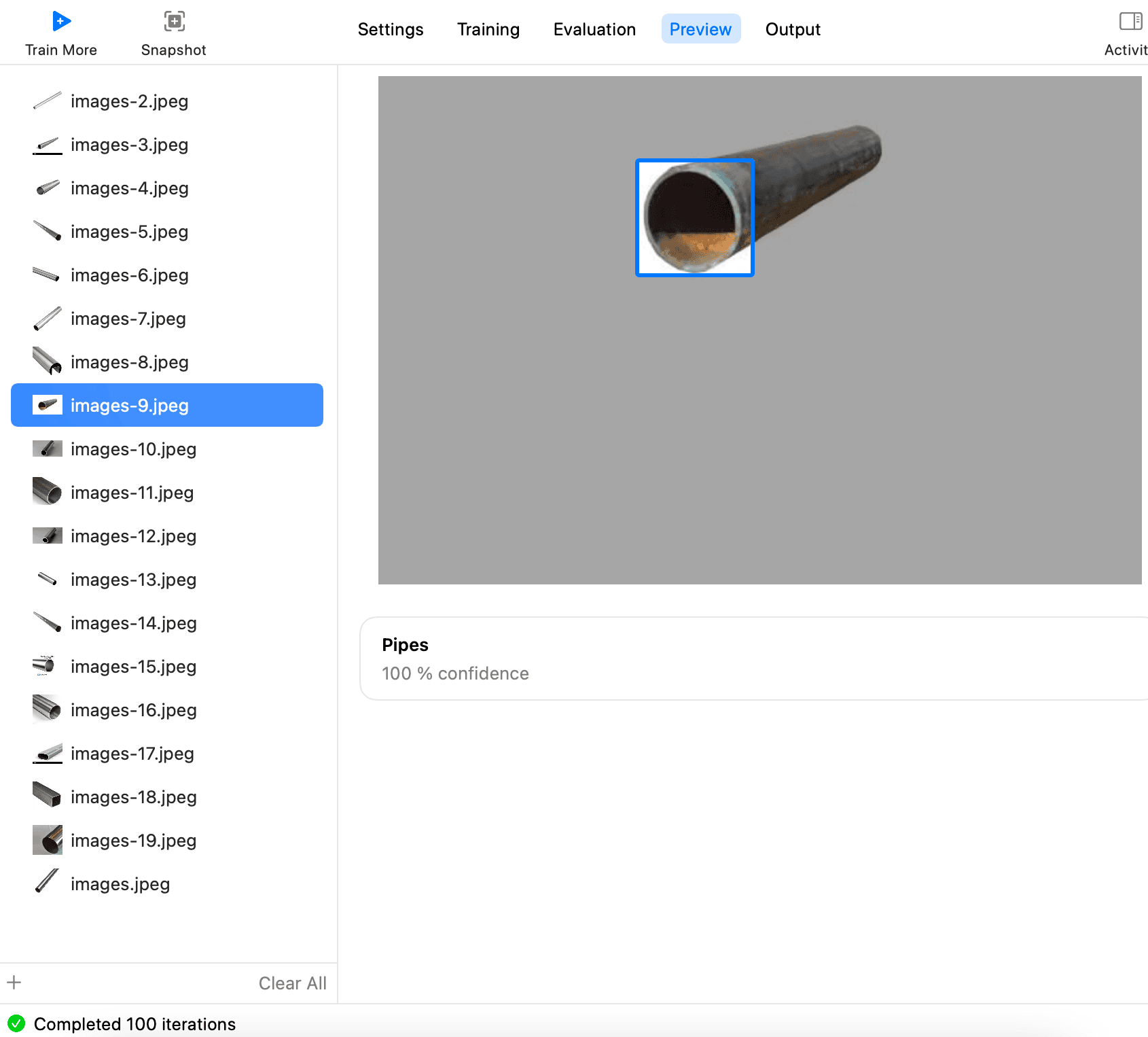1148x1037 pixels.
Task: Select the images.jpeg file name
Action: click(120, 884)
